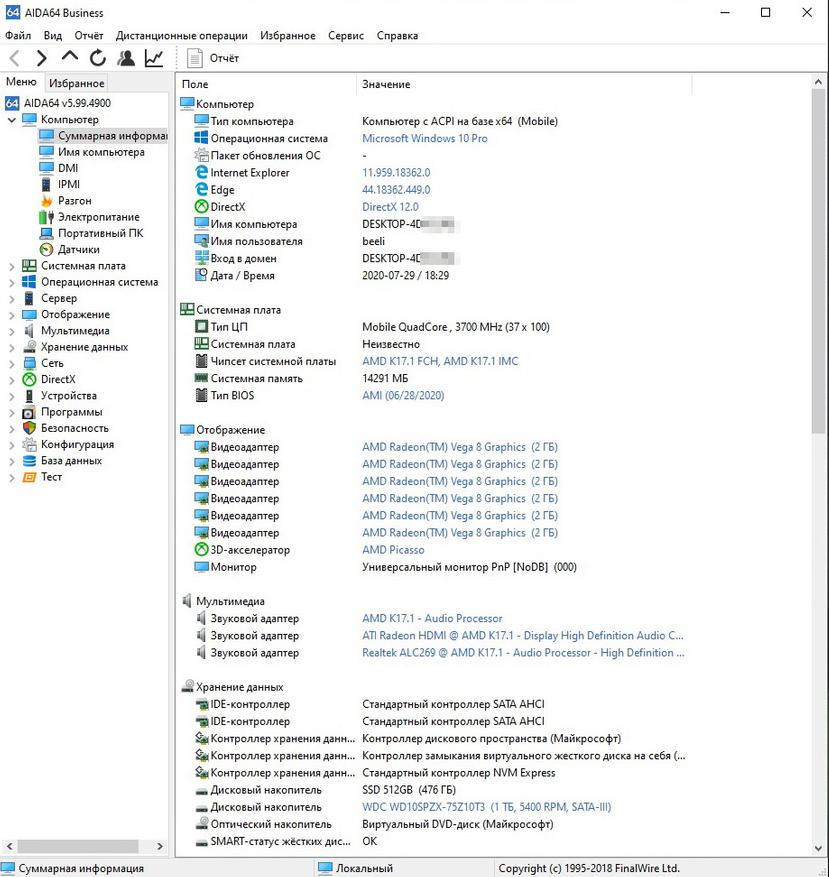
Task: Open the graph chart toolbar icon
Action: pyautogui.click(x=154, y=58)
